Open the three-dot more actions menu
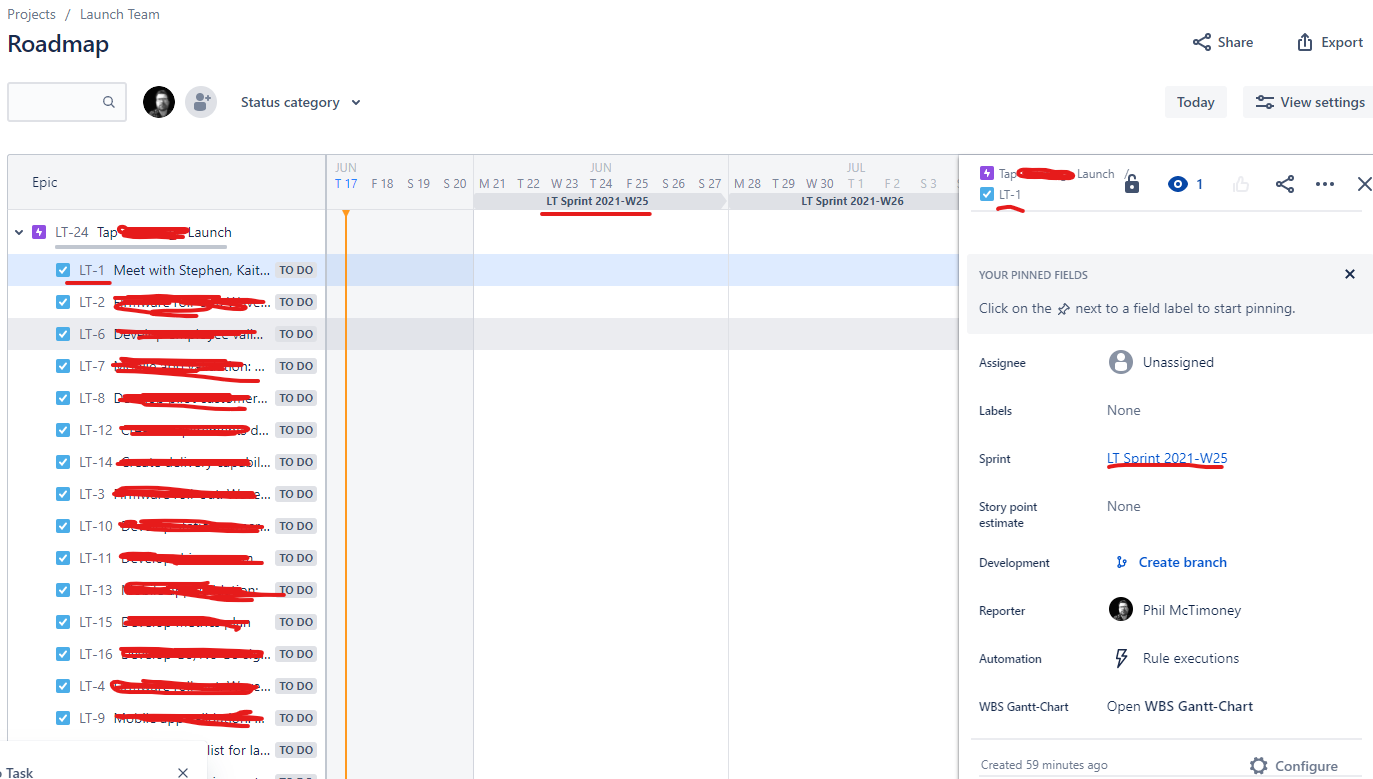Viewport: 1373px width, 779px height. pos(1325,184)
